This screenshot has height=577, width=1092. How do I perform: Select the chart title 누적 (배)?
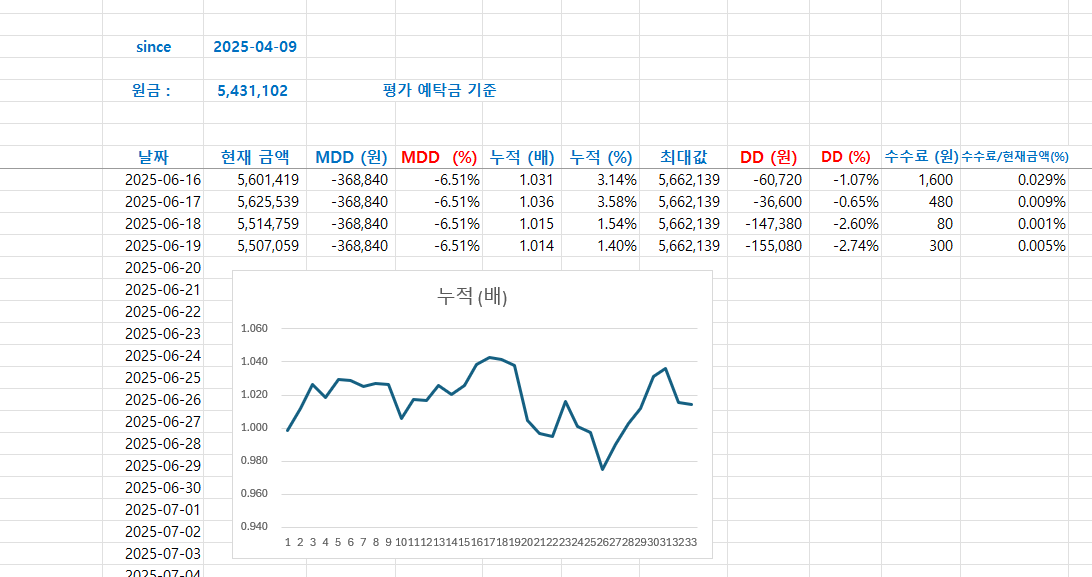pos(472,297)
